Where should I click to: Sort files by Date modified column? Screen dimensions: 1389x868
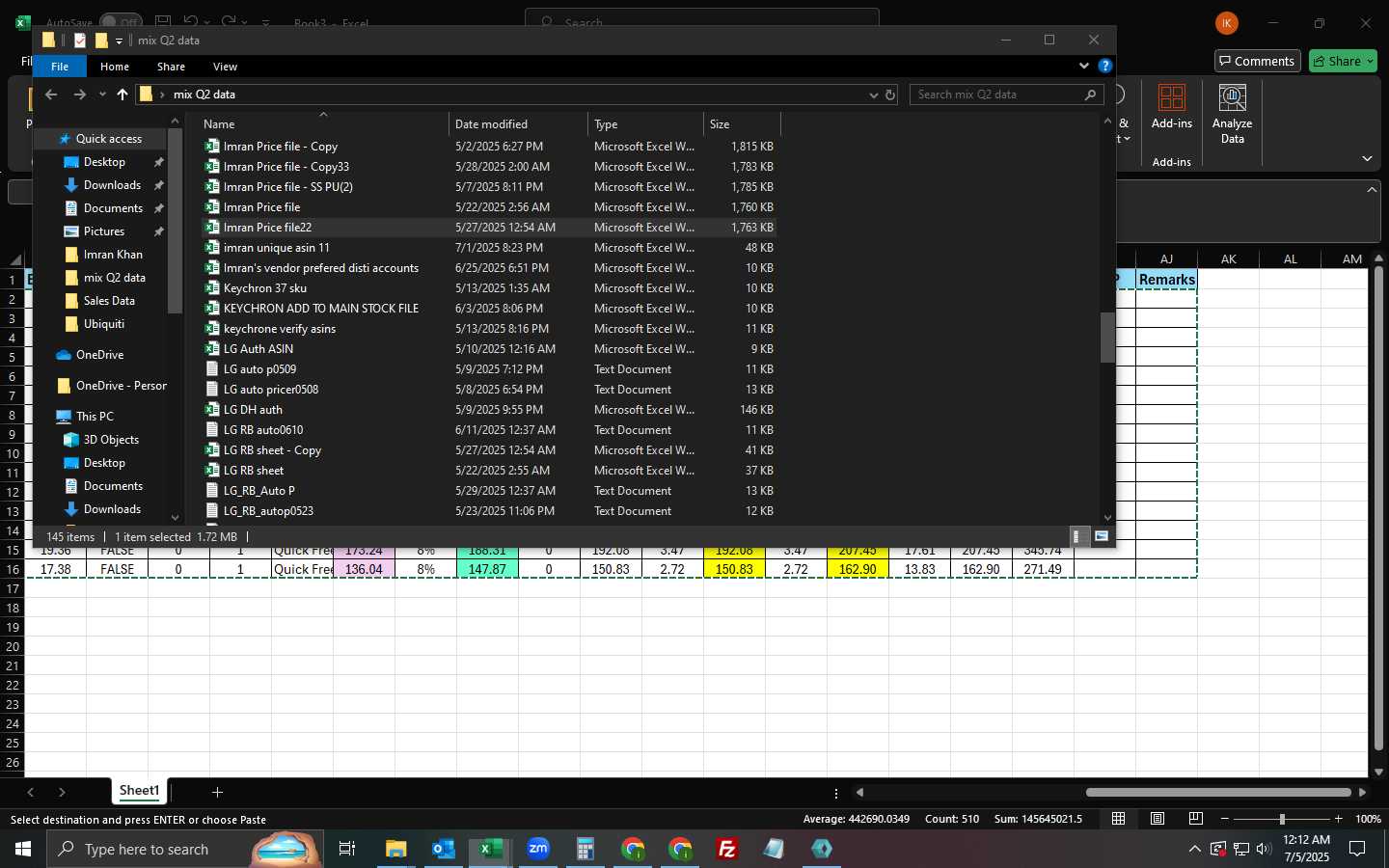(519, 124)
